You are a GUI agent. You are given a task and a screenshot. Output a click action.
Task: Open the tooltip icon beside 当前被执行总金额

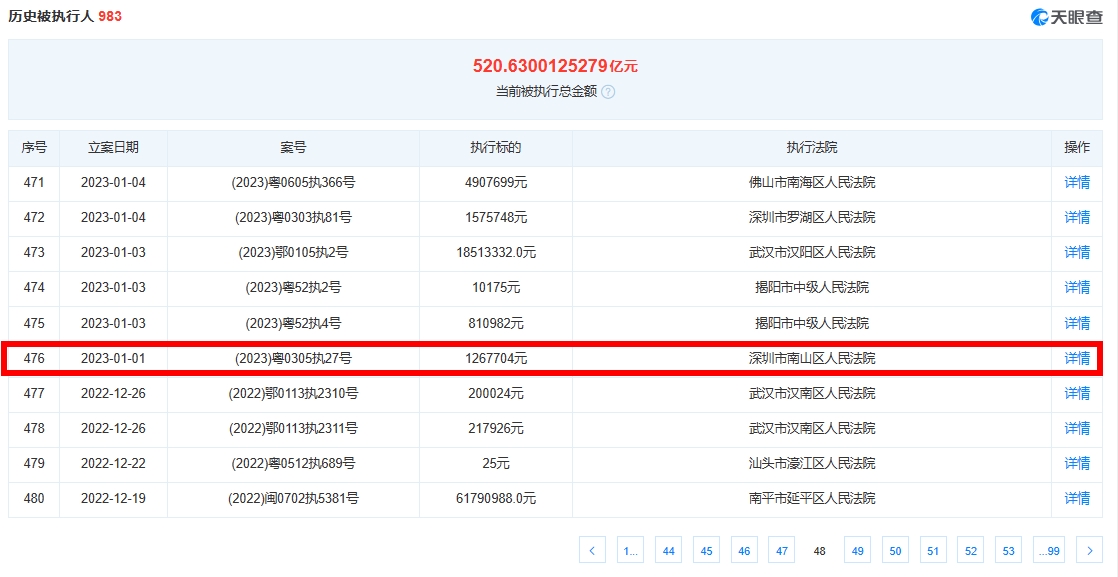pos(609,90)
